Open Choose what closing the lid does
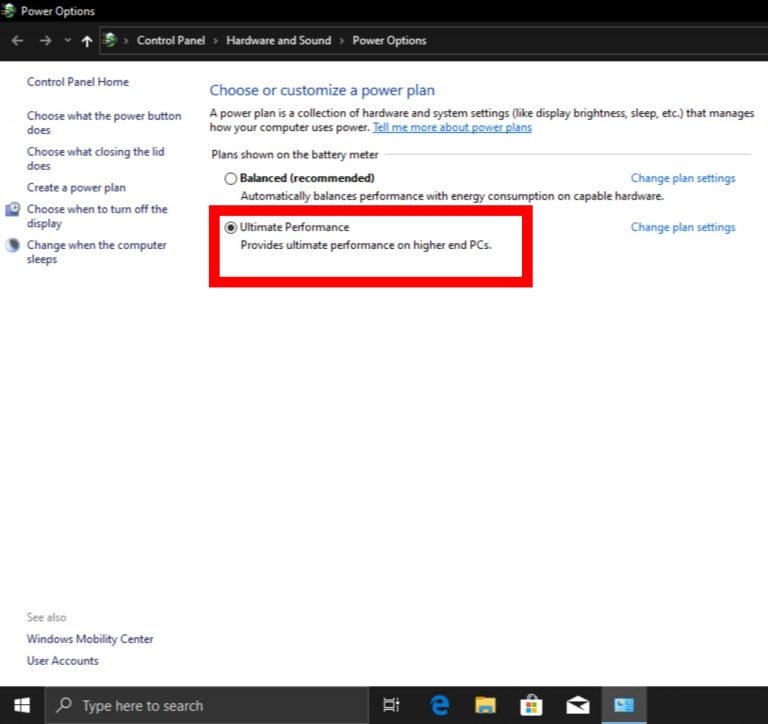 96,159
